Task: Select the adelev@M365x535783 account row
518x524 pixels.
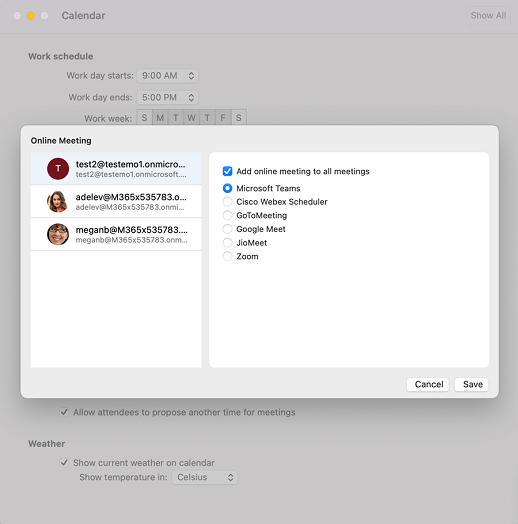Action: (116, 201)
